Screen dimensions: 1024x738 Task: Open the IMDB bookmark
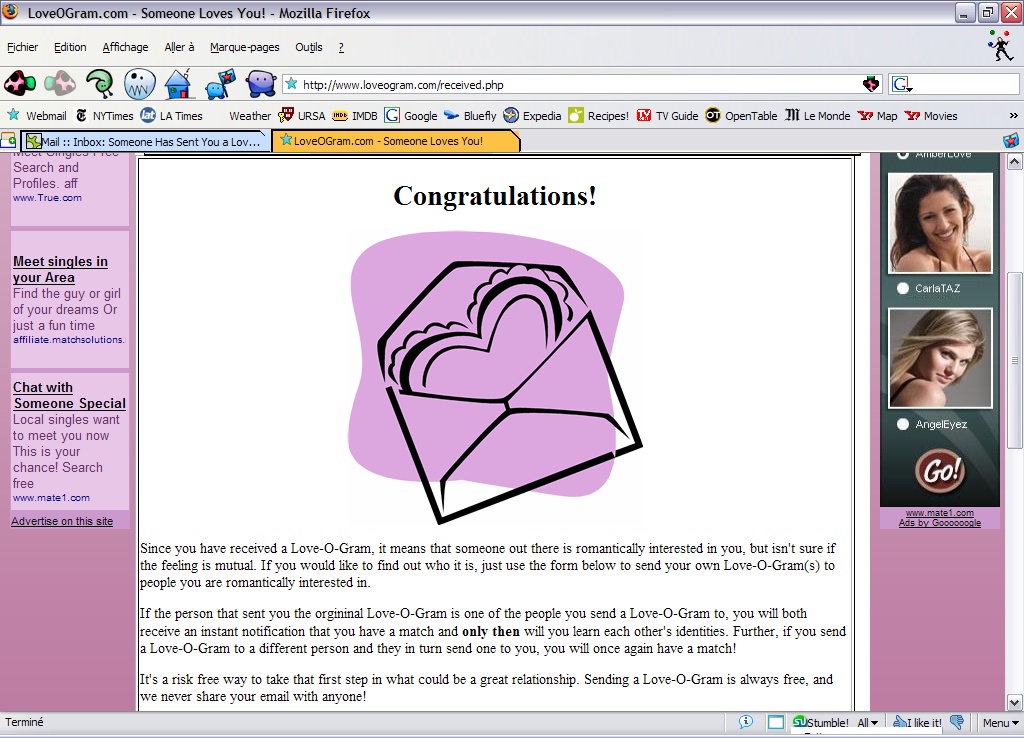pyautogui.click(x=355, y=116)
